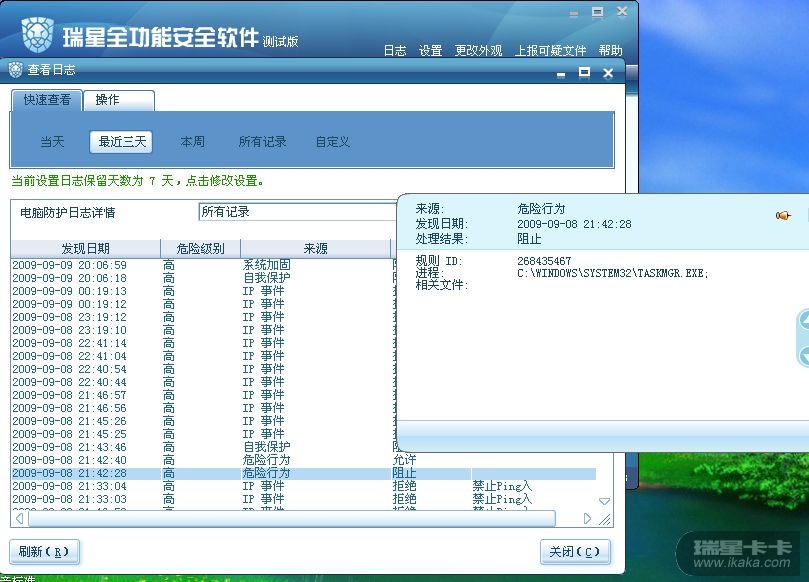This screenshot has height=582, width=809.
Task: Select log row 2009-09-08 21:45:25
Action: pyautogui.click(x=204, y=434)
